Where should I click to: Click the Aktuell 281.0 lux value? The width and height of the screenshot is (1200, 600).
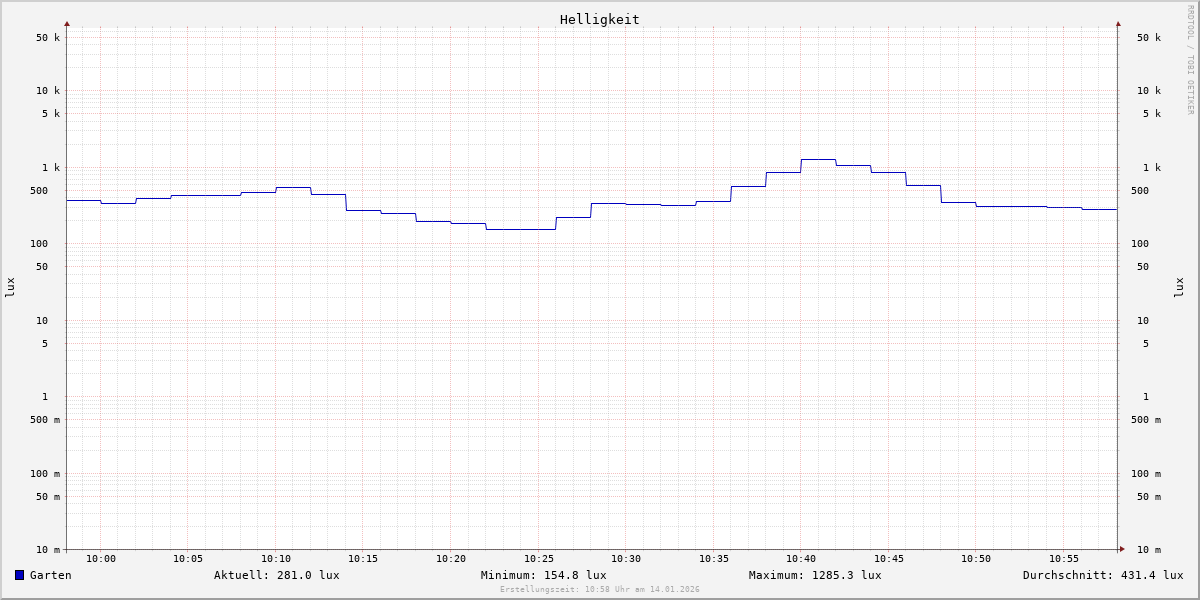click(276, 575)
